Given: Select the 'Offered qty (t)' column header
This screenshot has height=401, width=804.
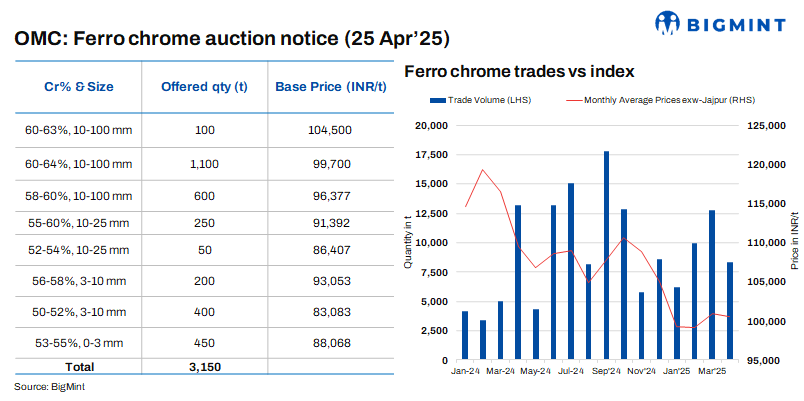Looking at the screenshot, I should click(204, 86).
